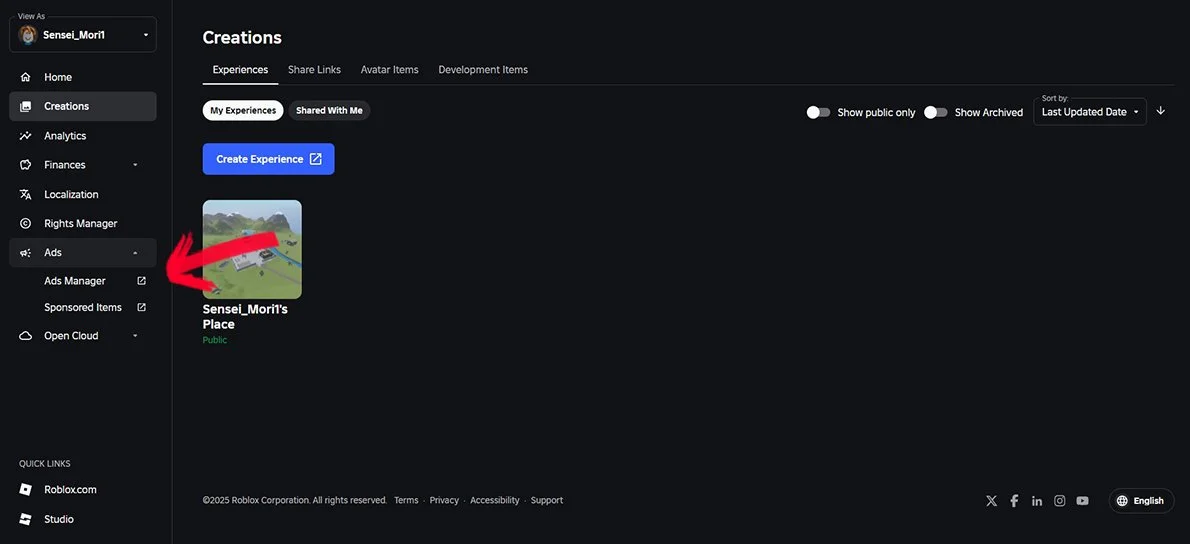Click the Localization translate icon
The height and width of the screenshot is (544, 1190).
[26, 194]
